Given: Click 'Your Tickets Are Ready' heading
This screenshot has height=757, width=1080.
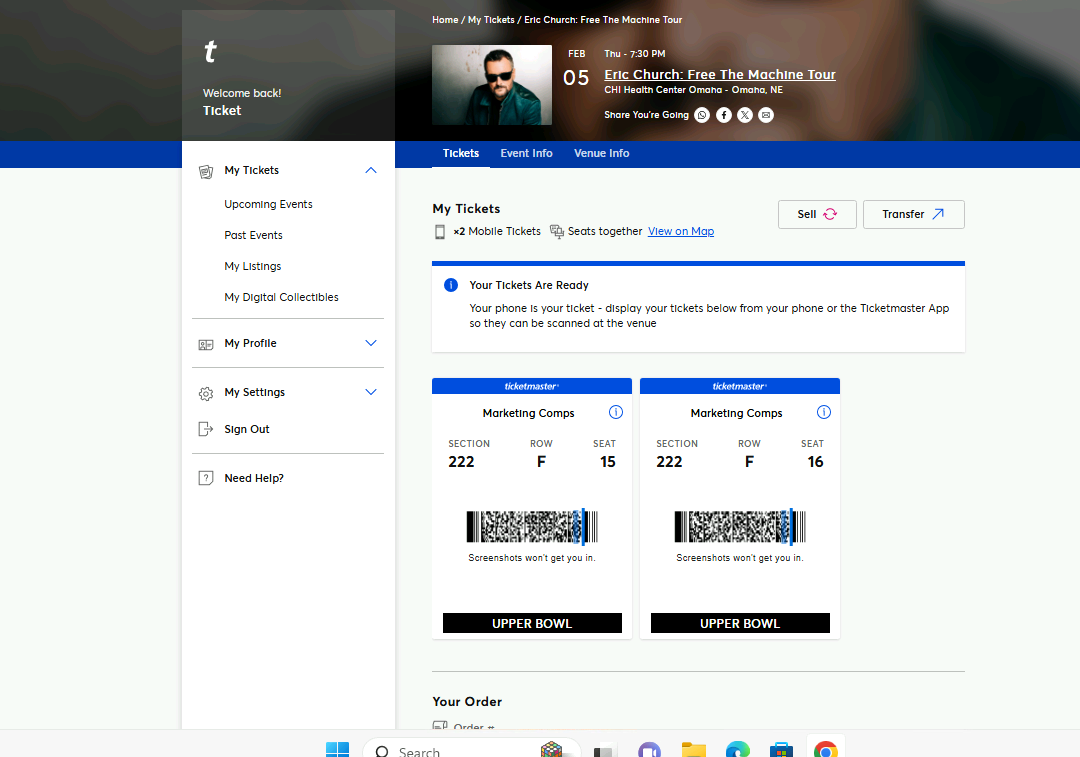Looking at the screenshot, I should (x=529, y=285).
